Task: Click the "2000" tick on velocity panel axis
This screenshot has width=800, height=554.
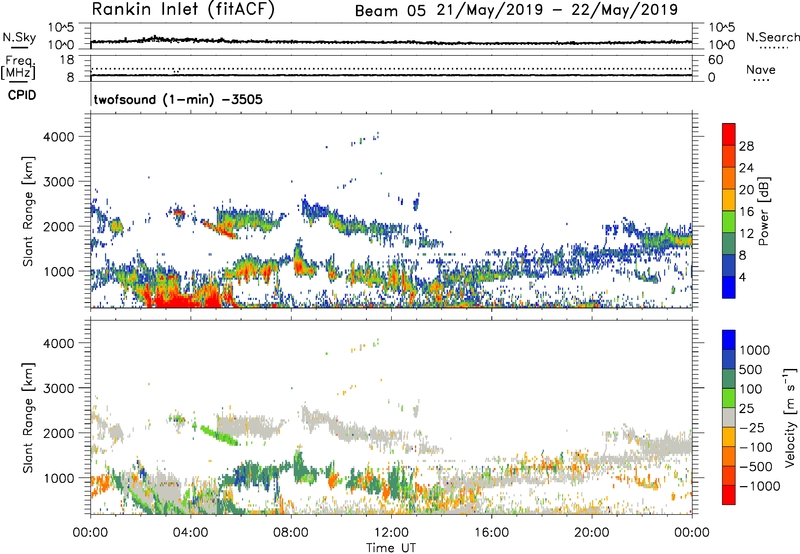Action: 58,433
